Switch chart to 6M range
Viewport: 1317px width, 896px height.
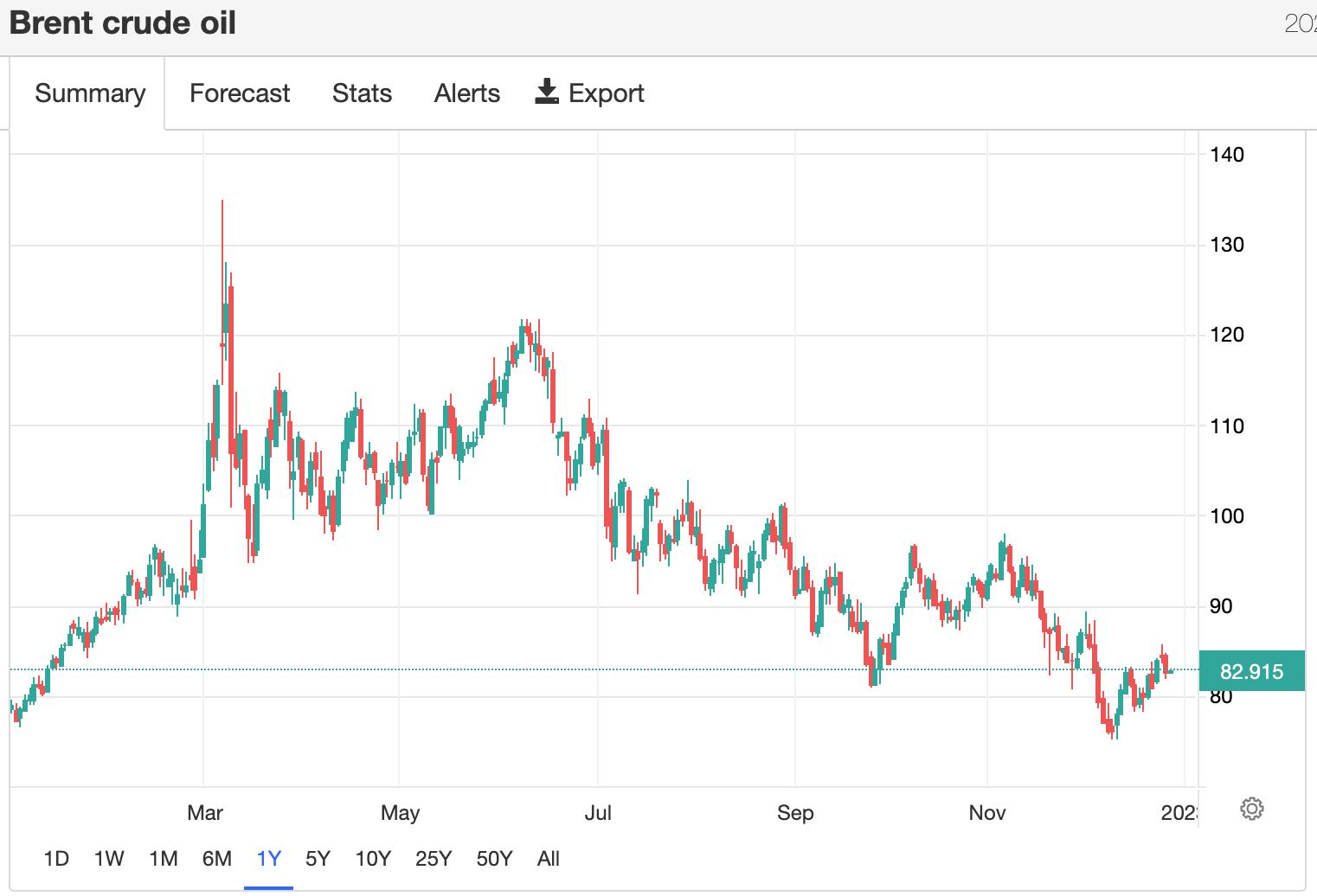pyautogui.click(x=216, y=859)
